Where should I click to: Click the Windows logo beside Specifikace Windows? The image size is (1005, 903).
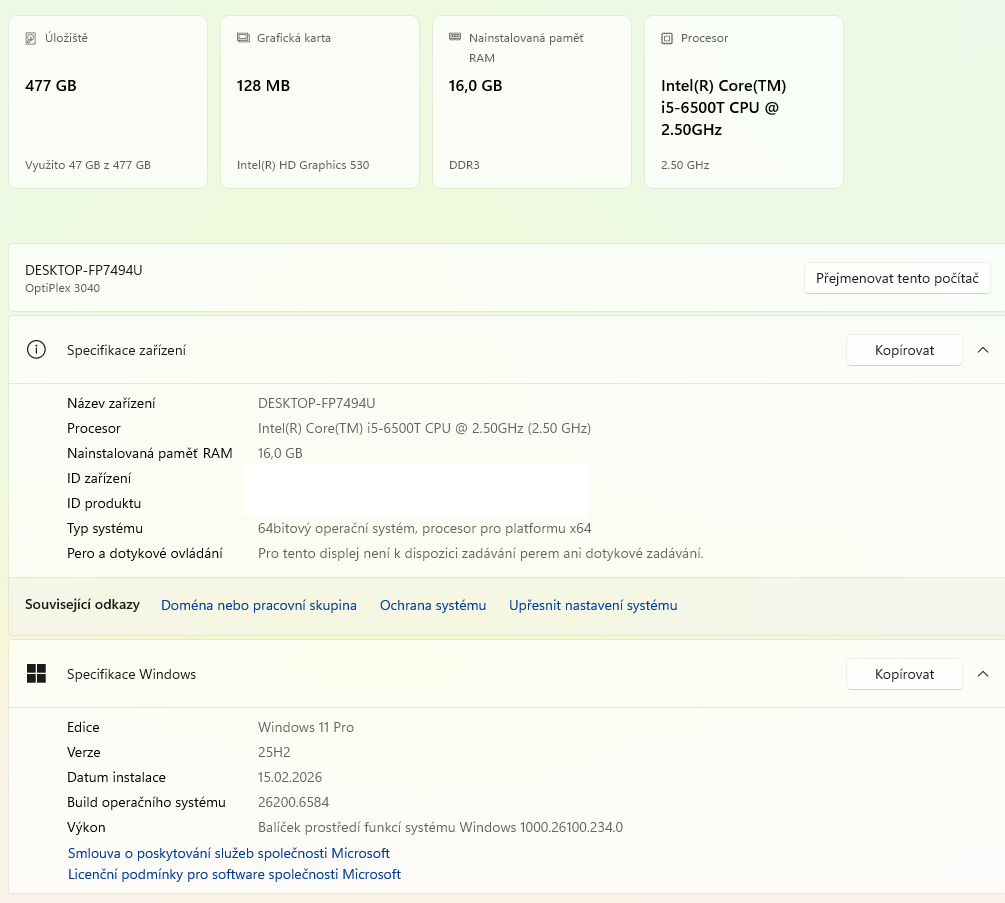tap(37, 674)
